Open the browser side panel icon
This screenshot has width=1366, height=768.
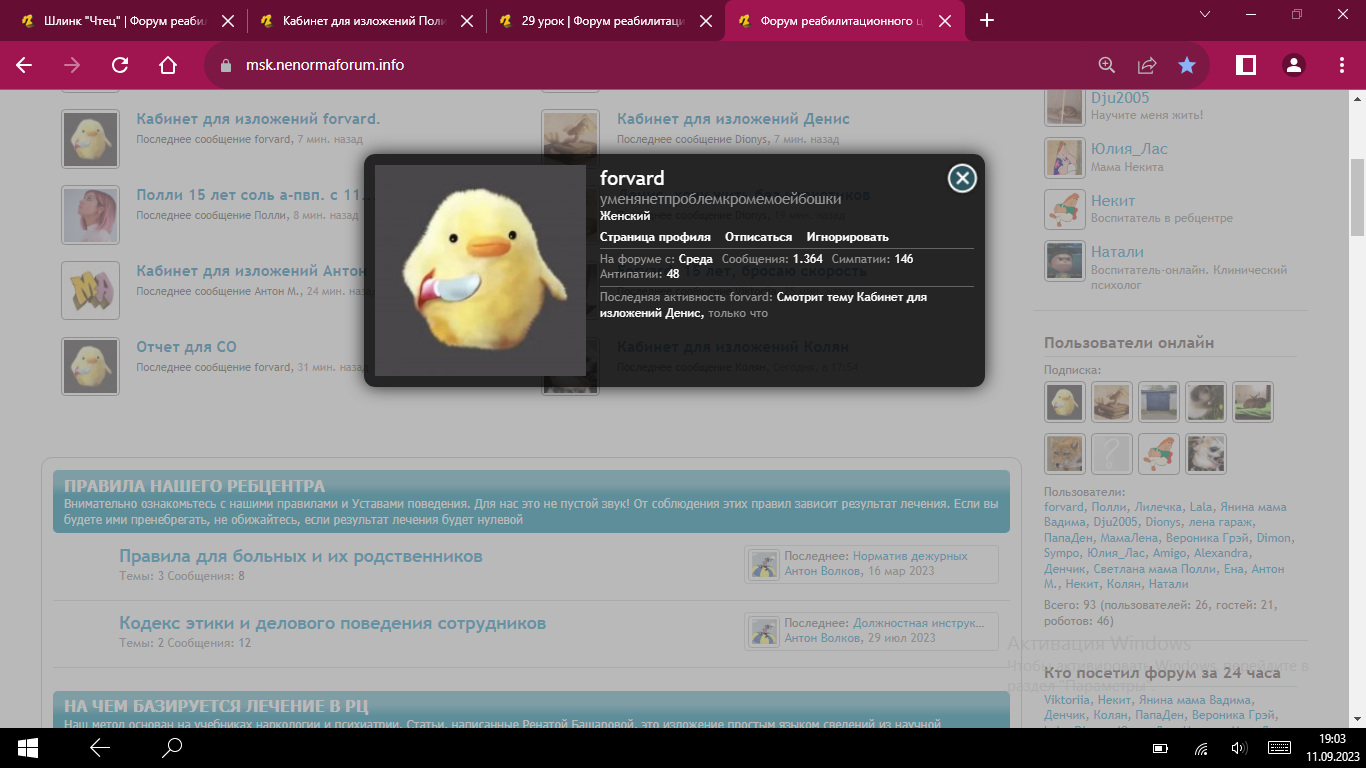point(1246,65)
